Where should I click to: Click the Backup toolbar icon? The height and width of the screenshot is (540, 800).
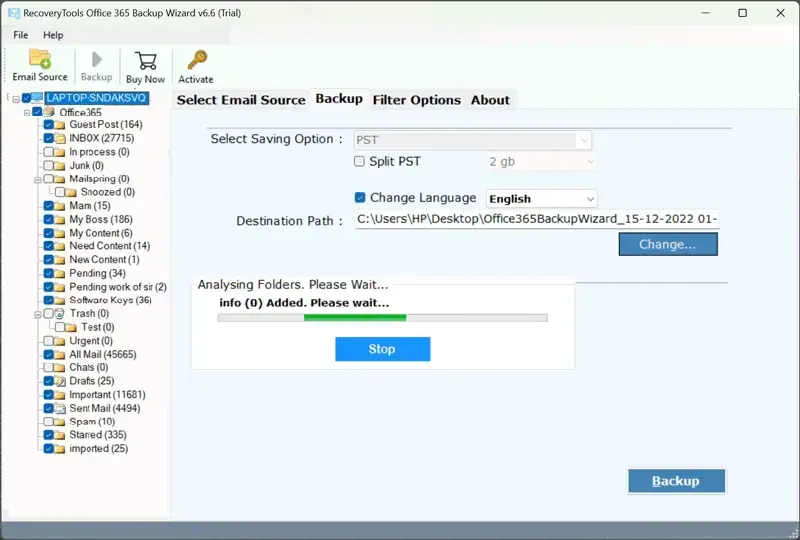click(96, 59)
